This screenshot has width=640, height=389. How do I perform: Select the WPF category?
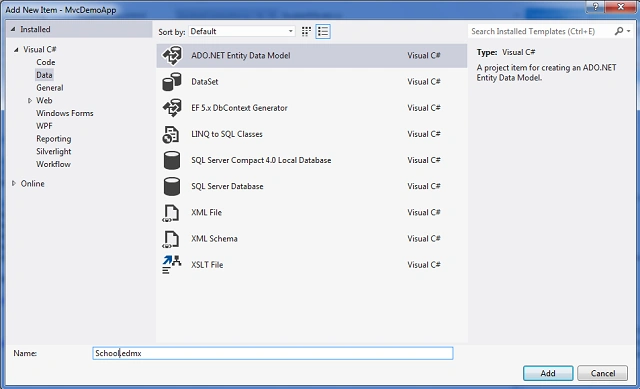click(44, 126)
